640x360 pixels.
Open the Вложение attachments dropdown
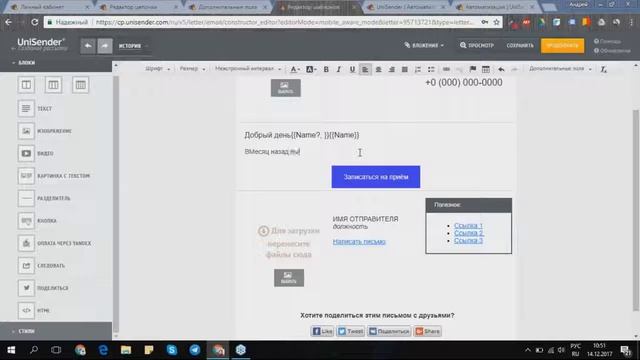point(424,45)
